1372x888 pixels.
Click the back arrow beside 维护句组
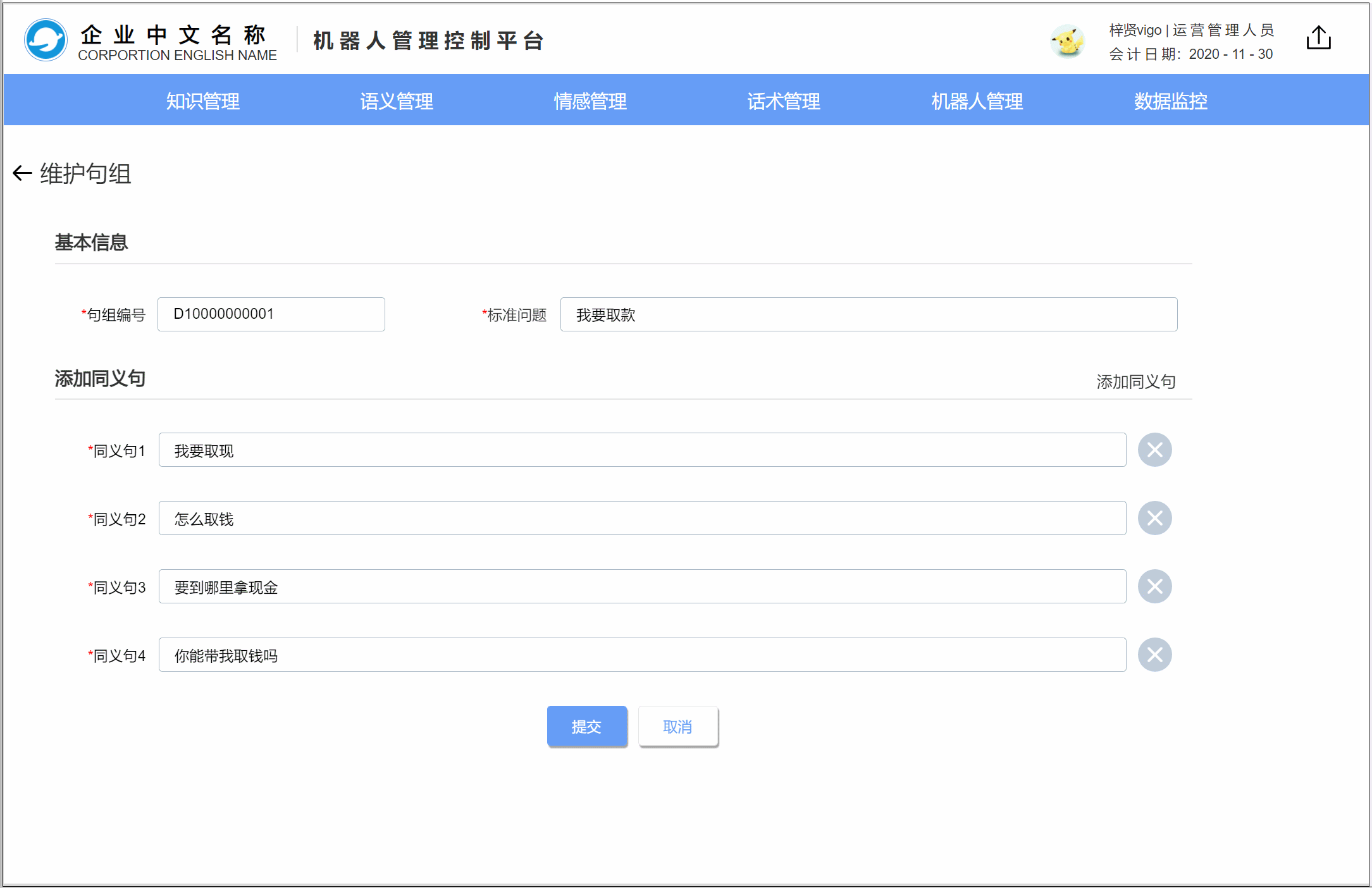point(22,173)
